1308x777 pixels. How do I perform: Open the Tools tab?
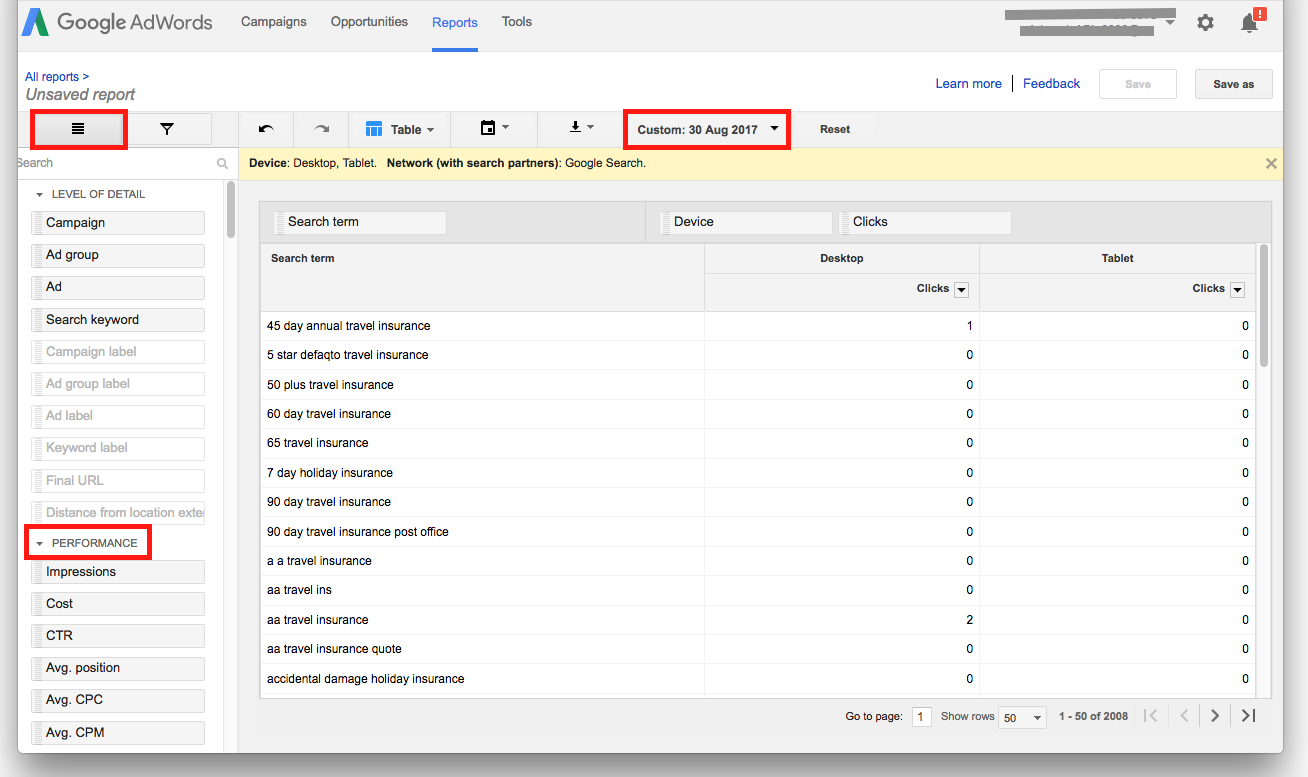(517, 21)
